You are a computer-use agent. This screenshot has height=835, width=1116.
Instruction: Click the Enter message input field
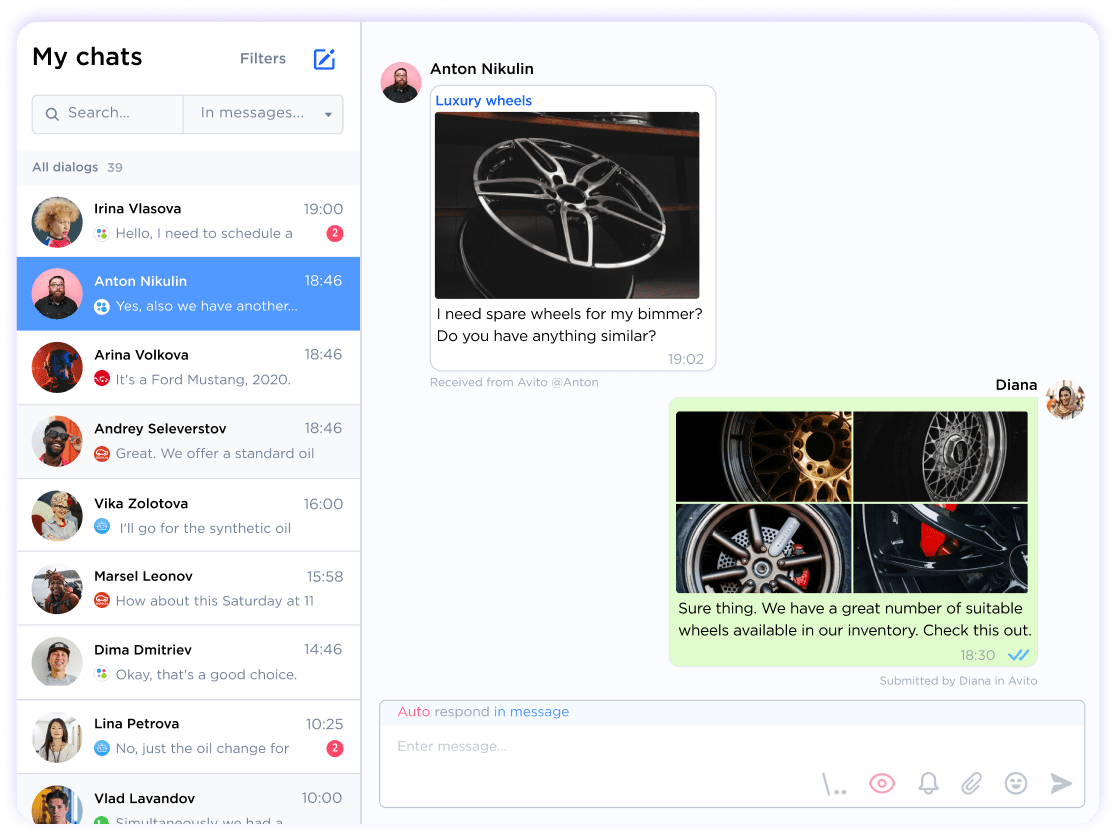click(x=600, y=746)
